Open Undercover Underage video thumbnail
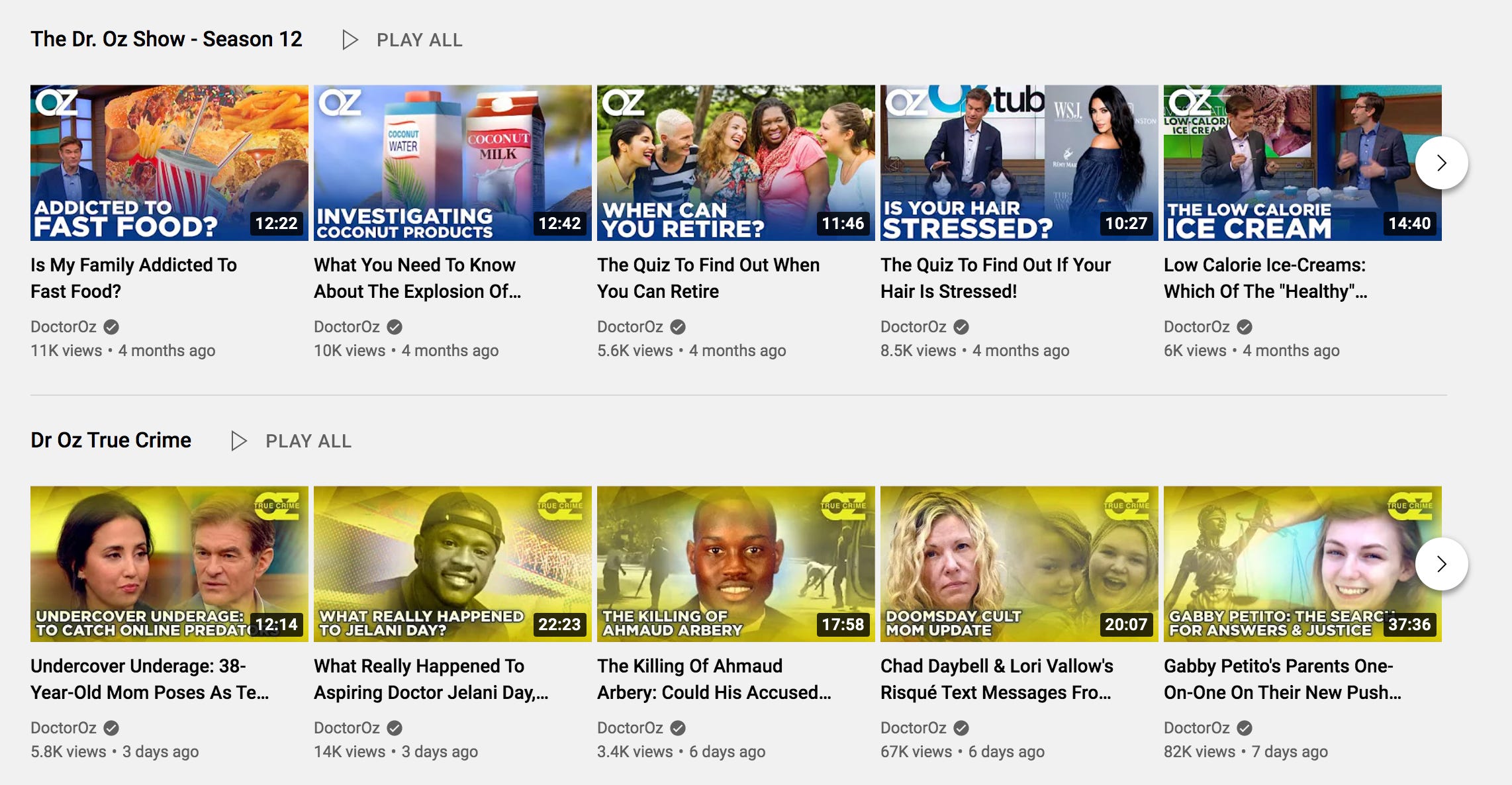1512x785 pixels. 169,564
